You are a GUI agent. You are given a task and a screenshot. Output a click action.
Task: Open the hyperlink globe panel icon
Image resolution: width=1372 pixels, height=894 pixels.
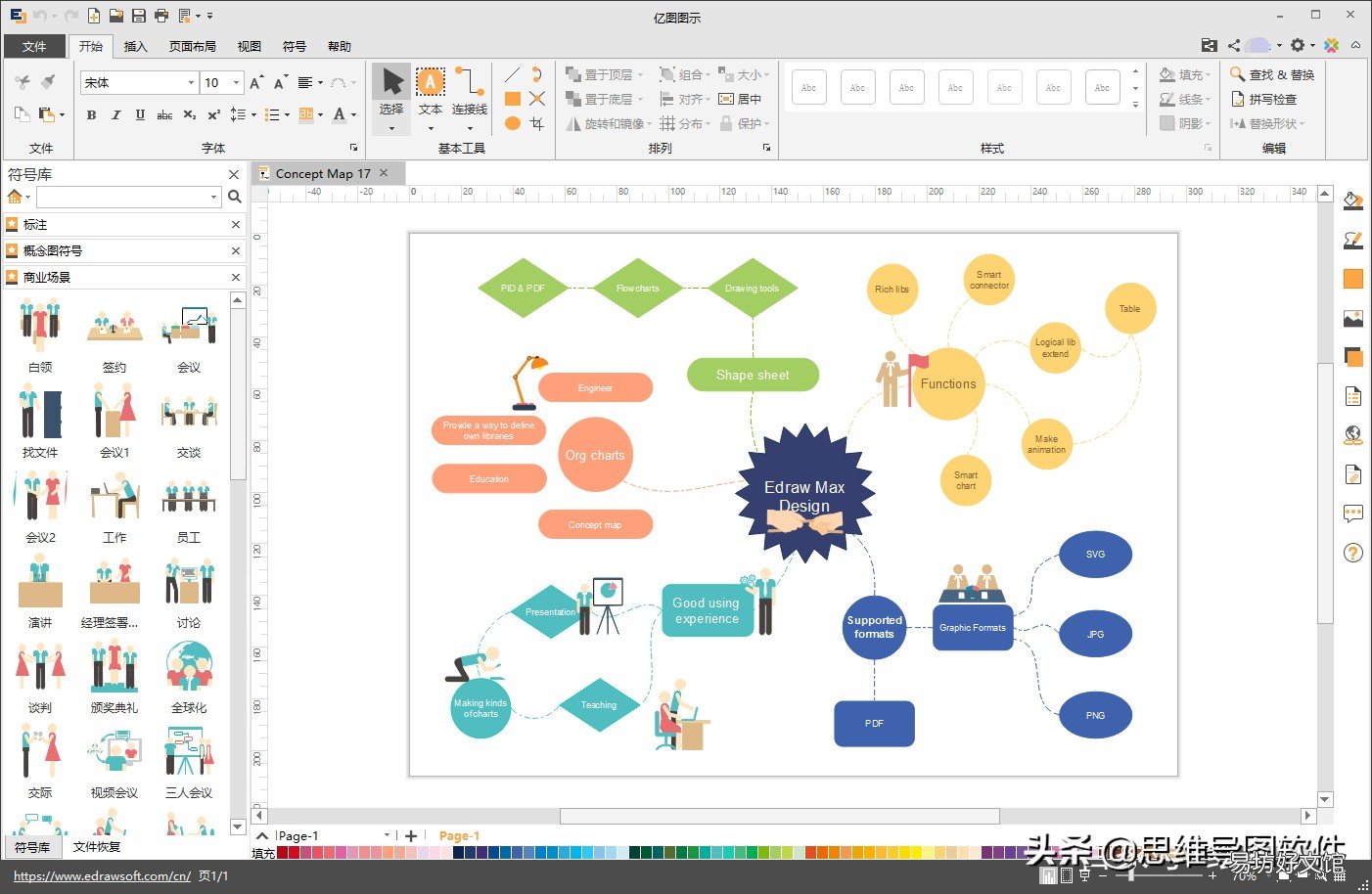[x=1353, y=435]
